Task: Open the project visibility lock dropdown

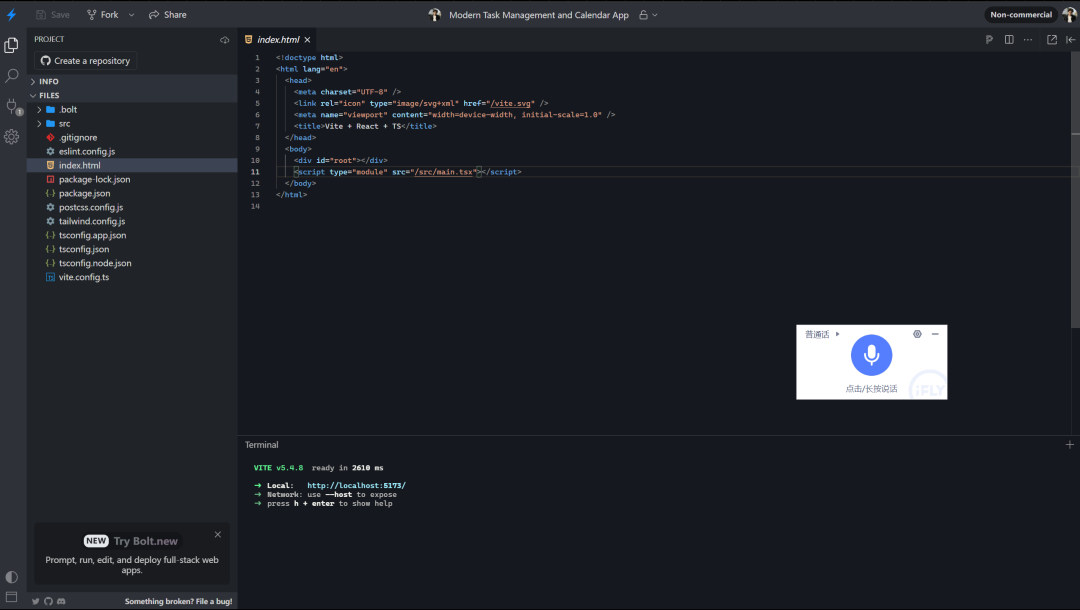Action: (648, 14)
